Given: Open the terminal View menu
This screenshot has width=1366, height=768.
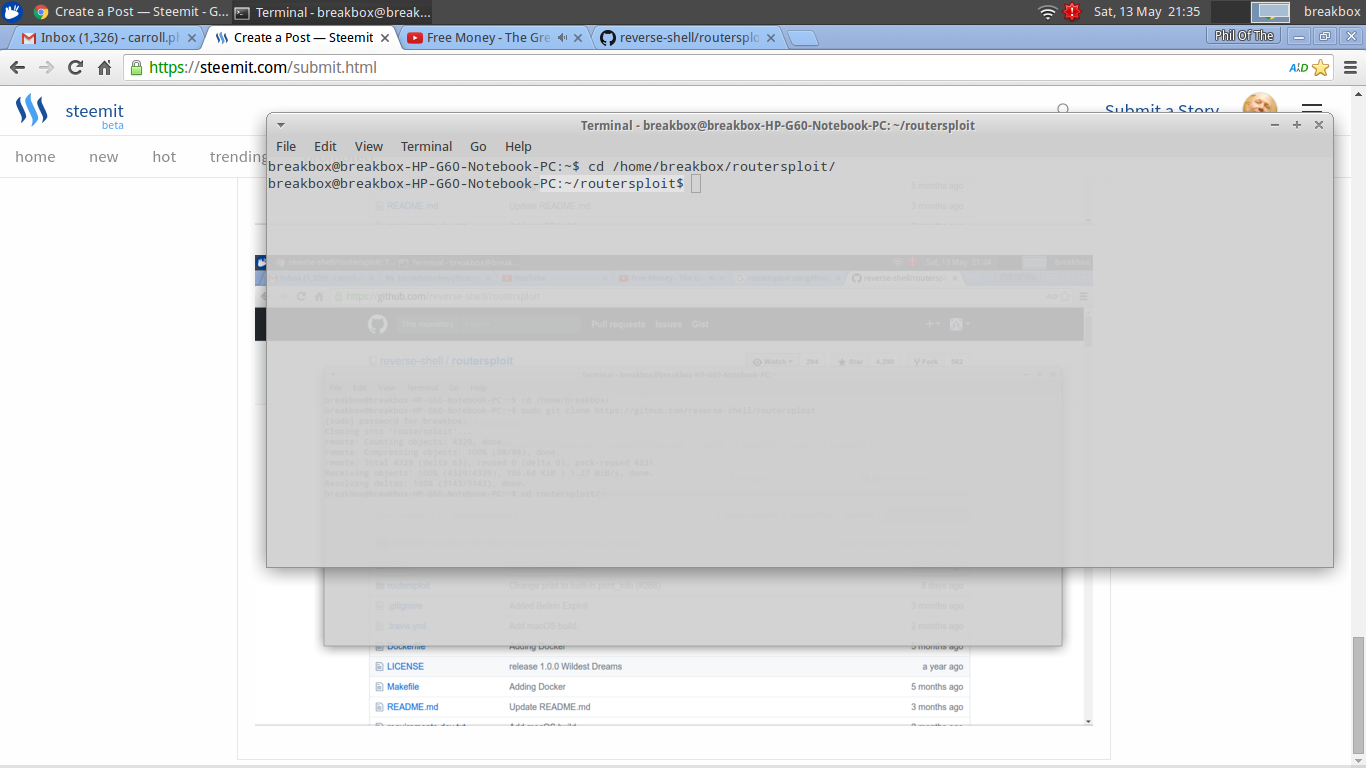Looking at the screenshot, I should 369,146.
